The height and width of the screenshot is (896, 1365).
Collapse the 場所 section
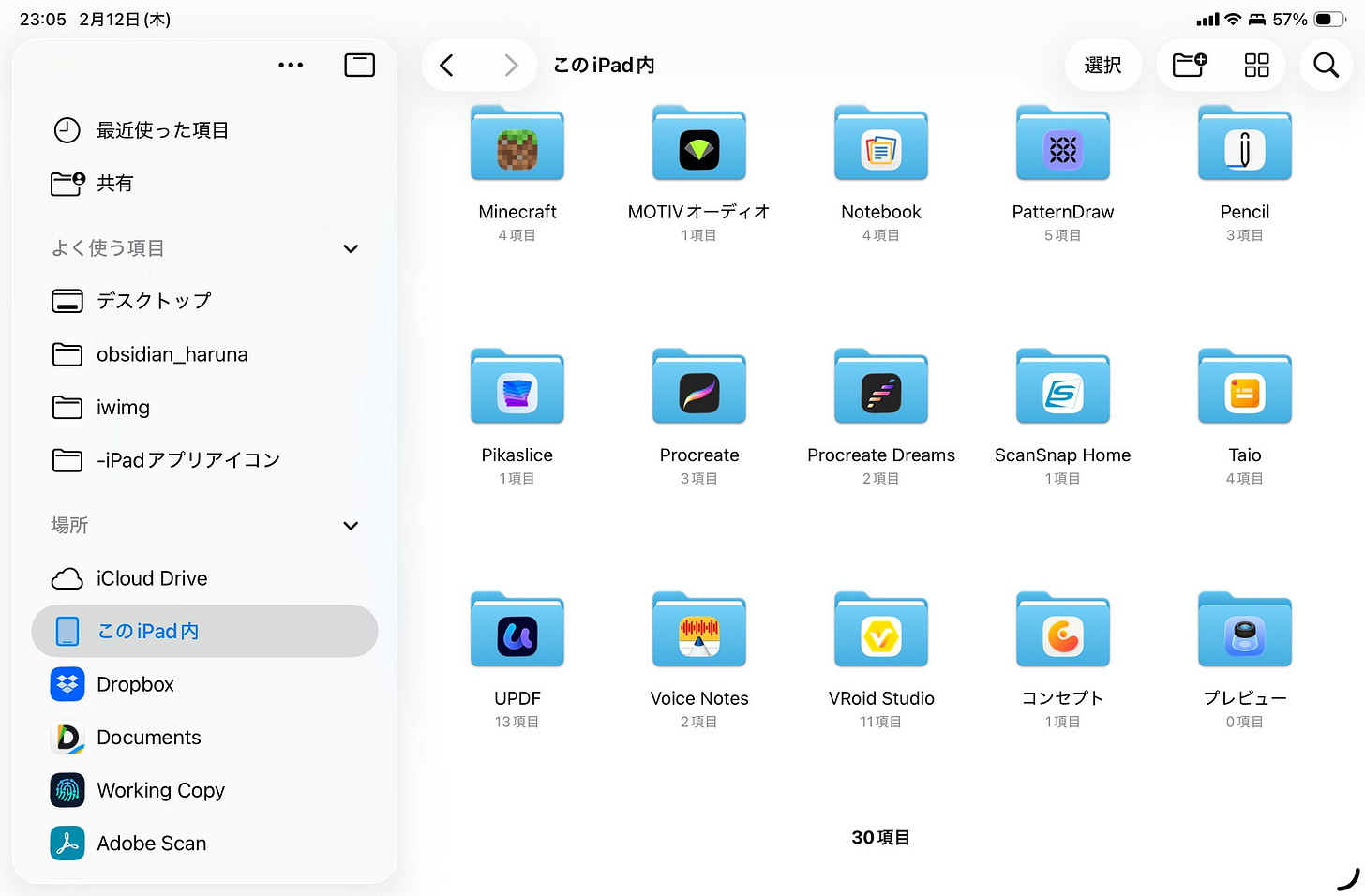pos(351,526)
